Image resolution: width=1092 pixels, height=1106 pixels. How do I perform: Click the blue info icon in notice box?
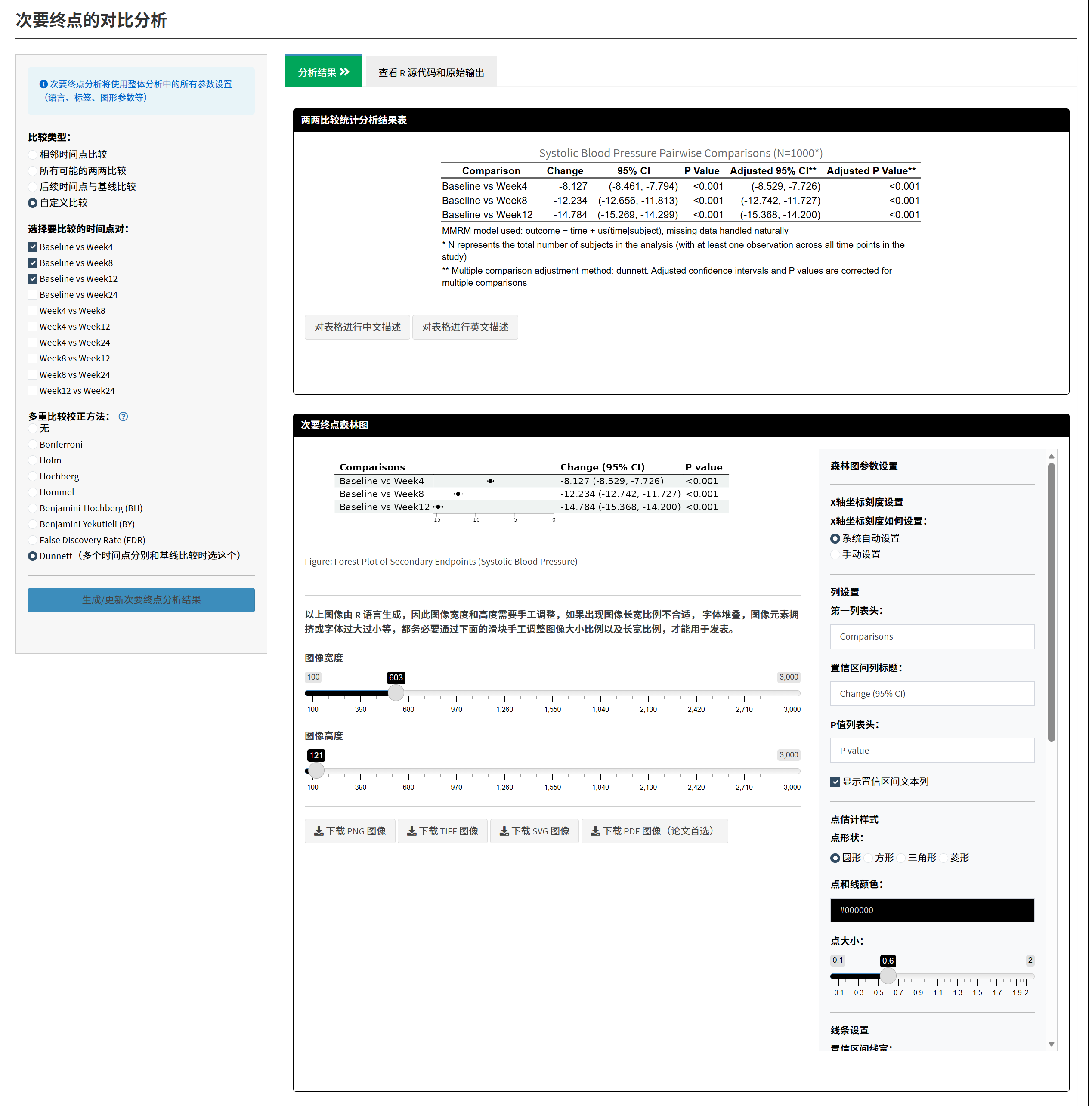coord(43,84)
